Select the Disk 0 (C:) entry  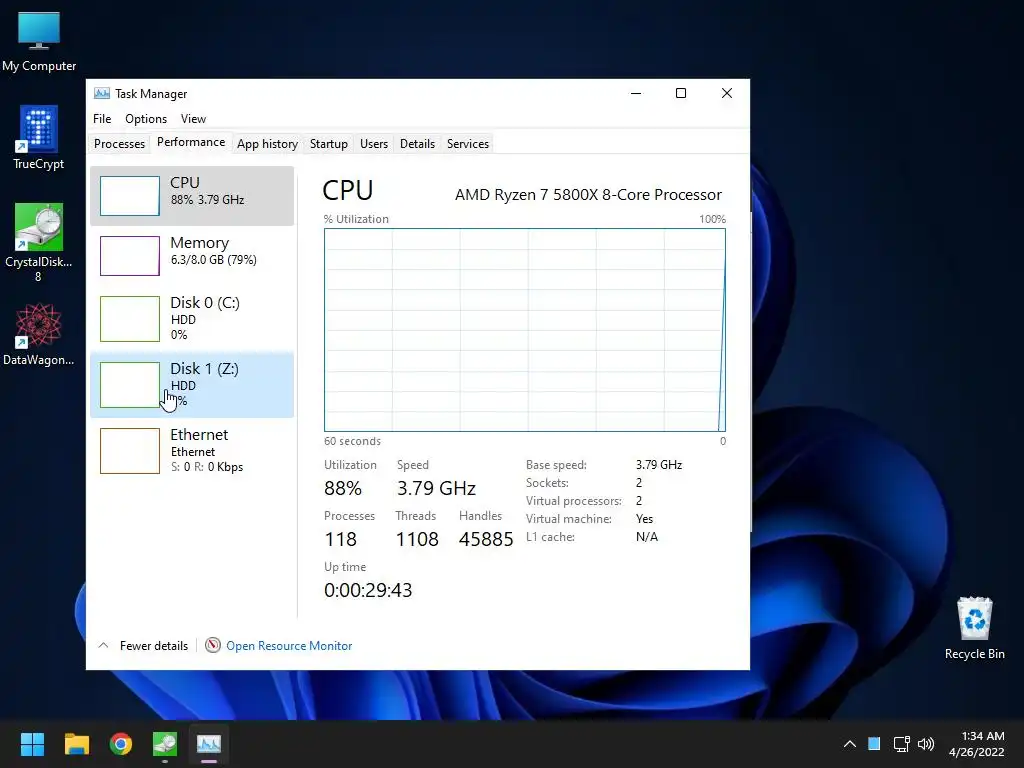(x=192, y=319)
